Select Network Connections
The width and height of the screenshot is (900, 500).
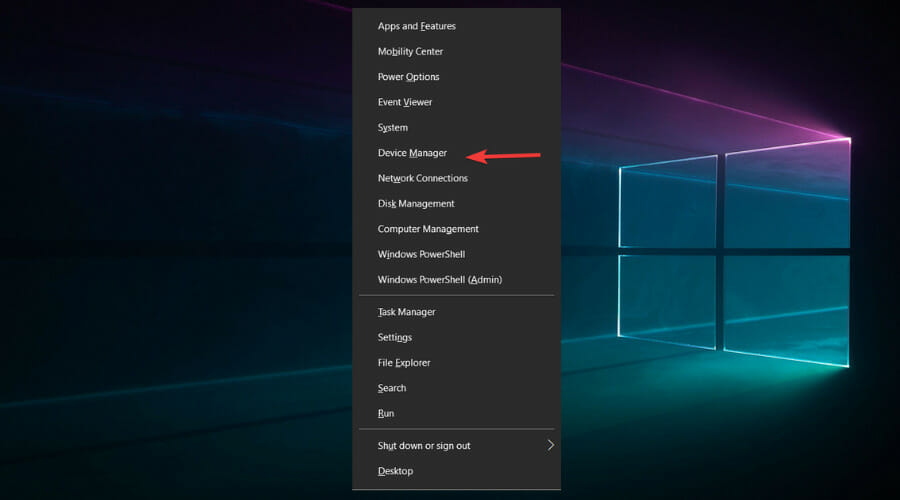point(456,178)
